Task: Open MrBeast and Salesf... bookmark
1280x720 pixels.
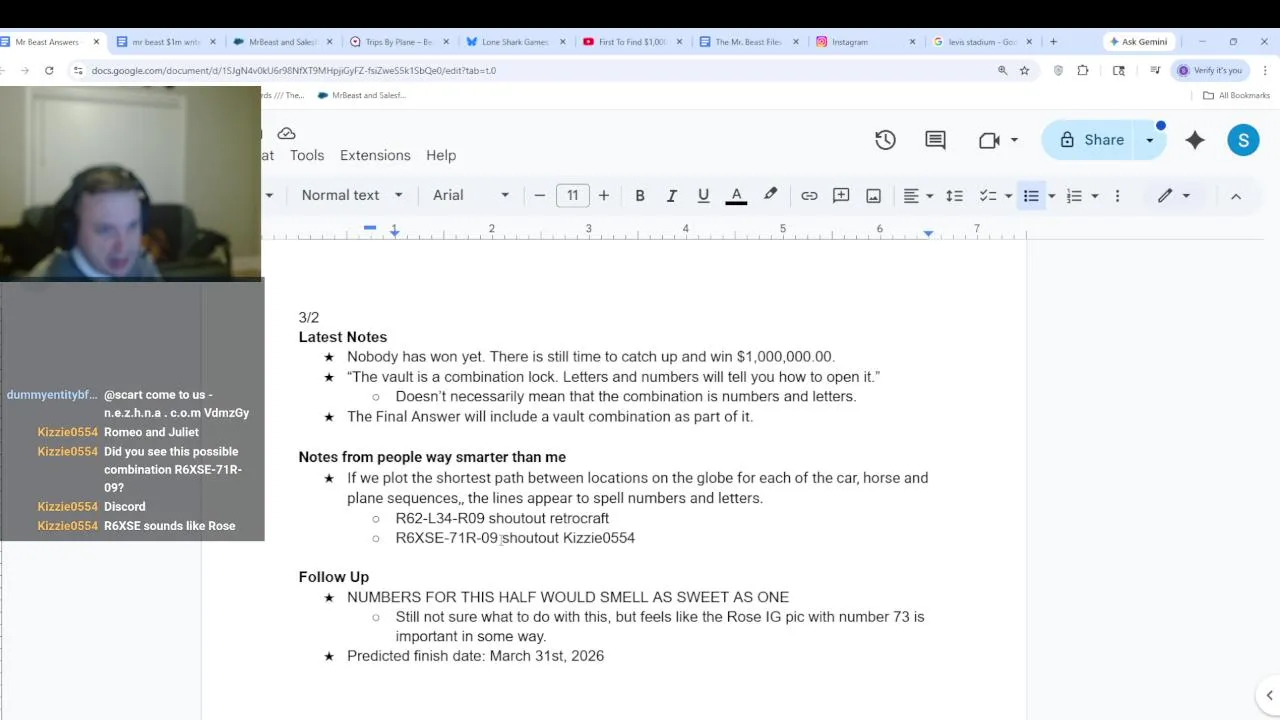Action: tap(362, 95)
